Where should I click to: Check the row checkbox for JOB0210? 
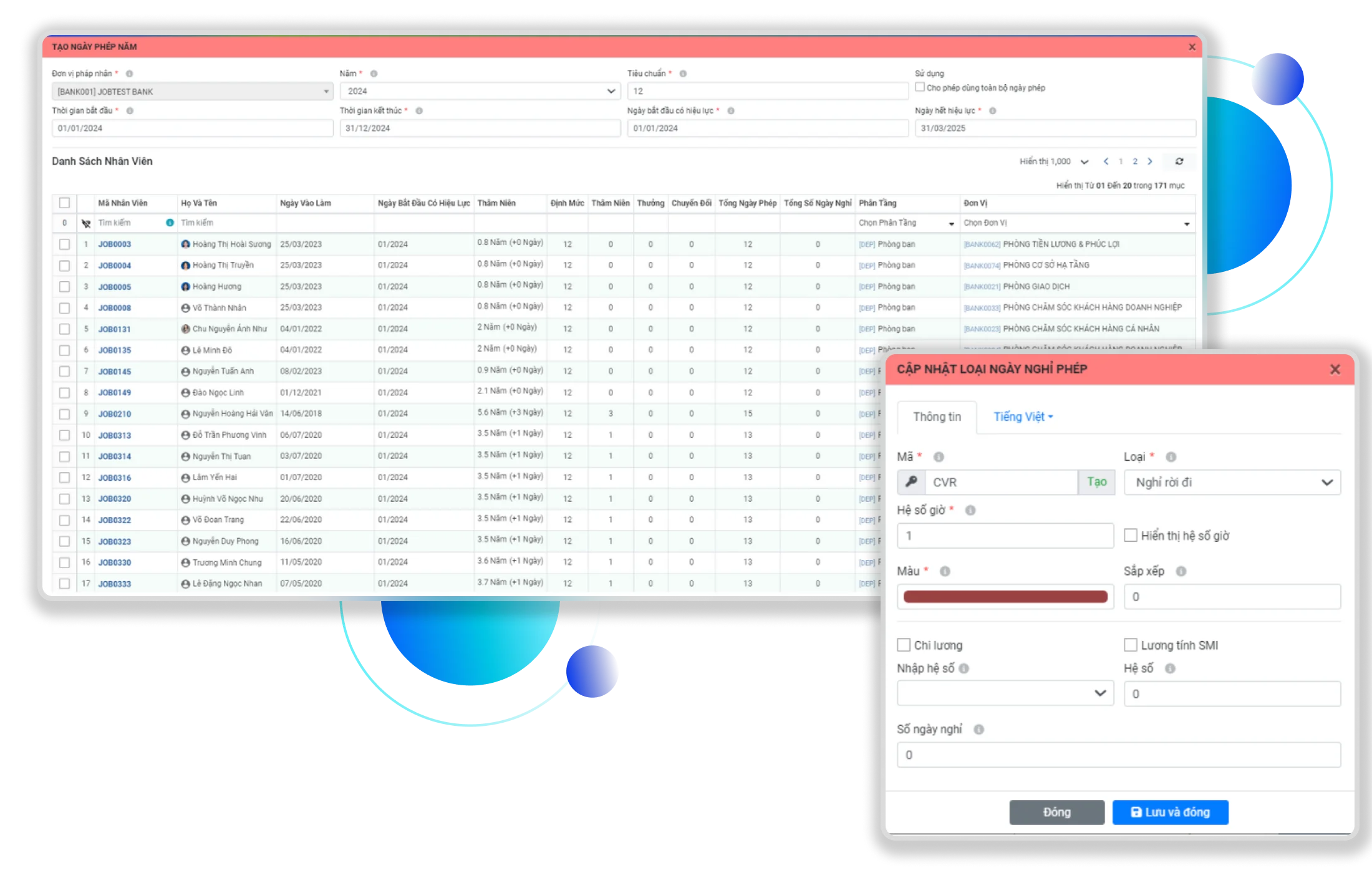point(64,414)
